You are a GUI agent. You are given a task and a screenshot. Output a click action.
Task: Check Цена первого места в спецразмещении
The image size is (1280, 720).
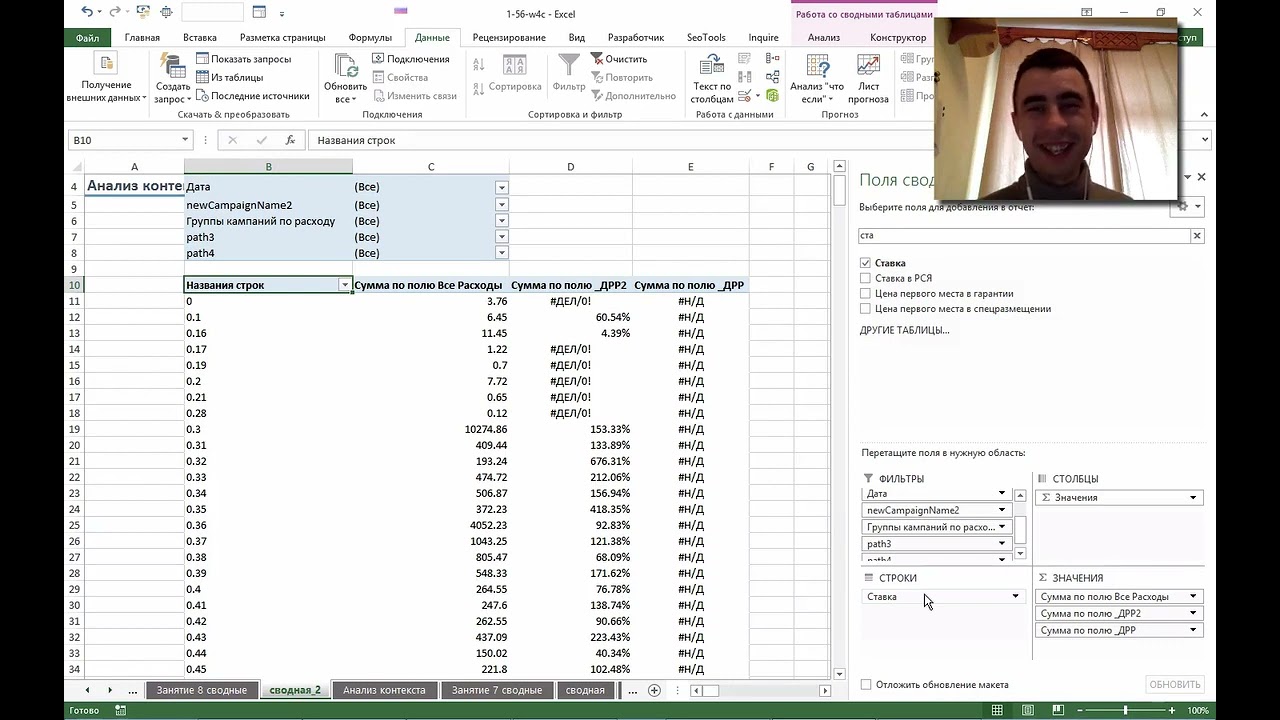coord(865,308)
